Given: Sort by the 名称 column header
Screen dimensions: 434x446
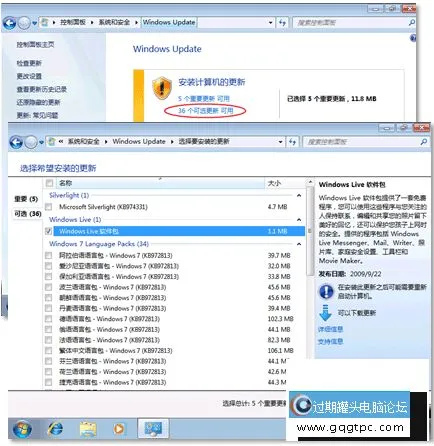Looking at the screenshot, I should pyautogui.click(x=159, y=183).
